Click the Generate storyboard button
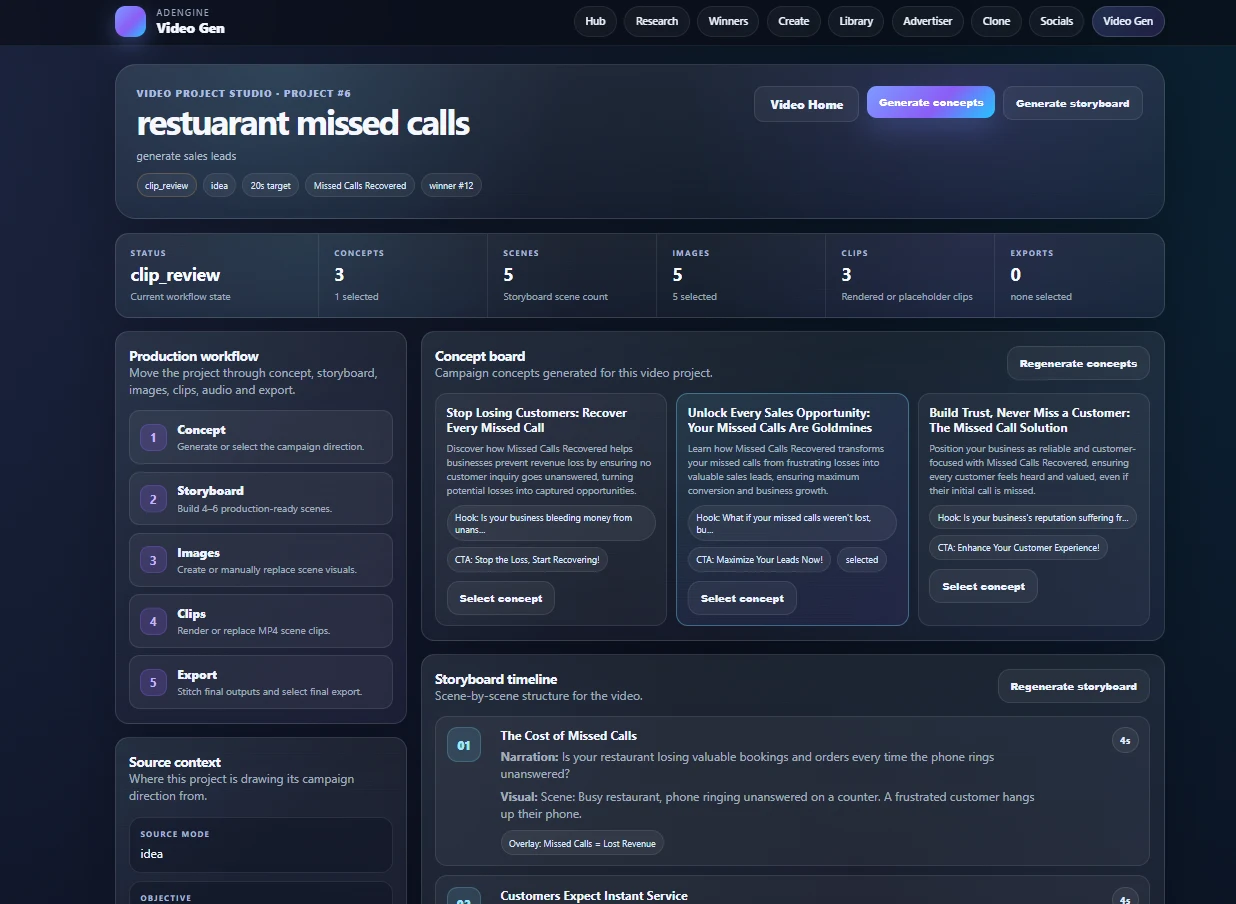 click(x=1073, y=103)
